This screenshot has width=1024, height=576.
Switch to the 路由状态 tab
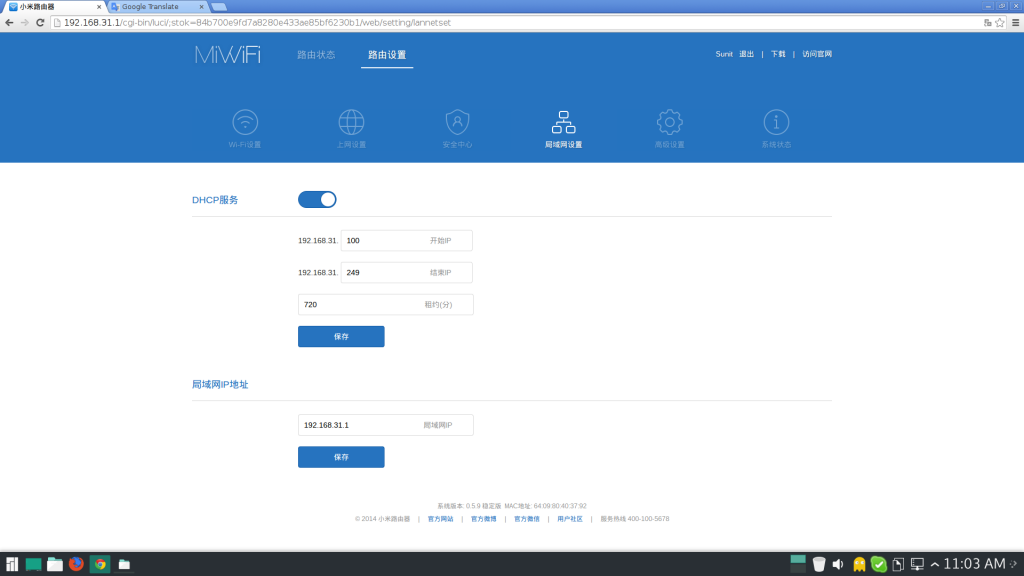click(x=315, y=57)
